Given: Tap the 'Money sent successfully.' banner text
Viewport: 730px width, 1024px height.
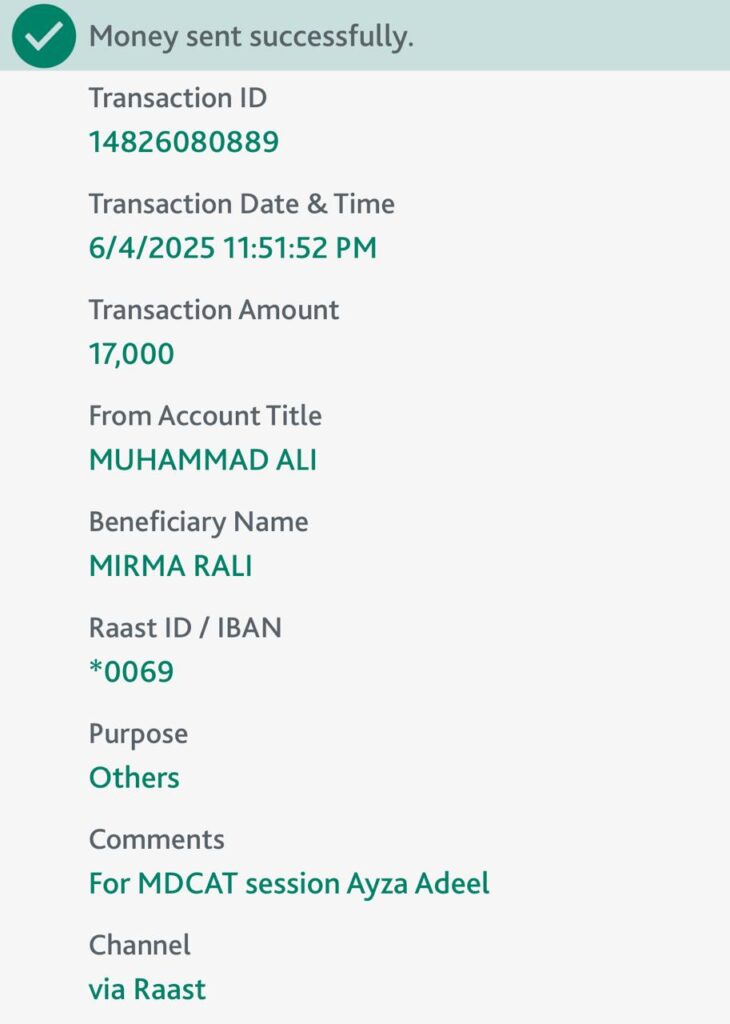Looking at the screenshot, I should click(251, 37).
